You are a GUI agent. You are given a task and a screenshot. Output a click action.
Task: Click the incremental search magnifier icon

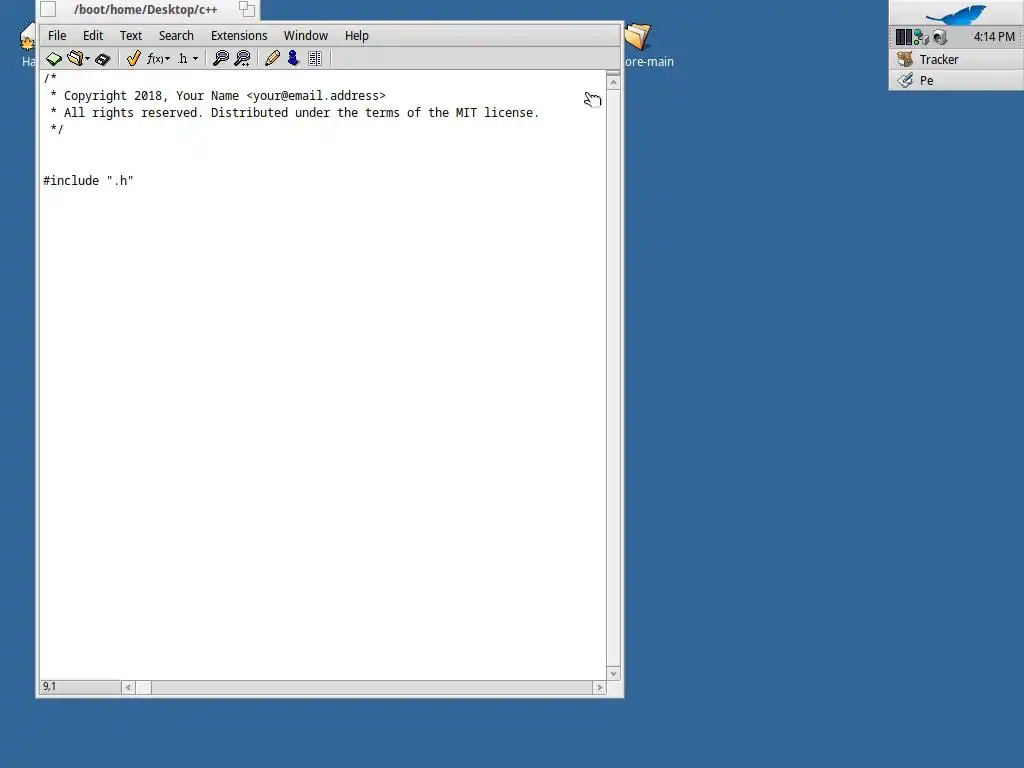[x=242, y=59]
